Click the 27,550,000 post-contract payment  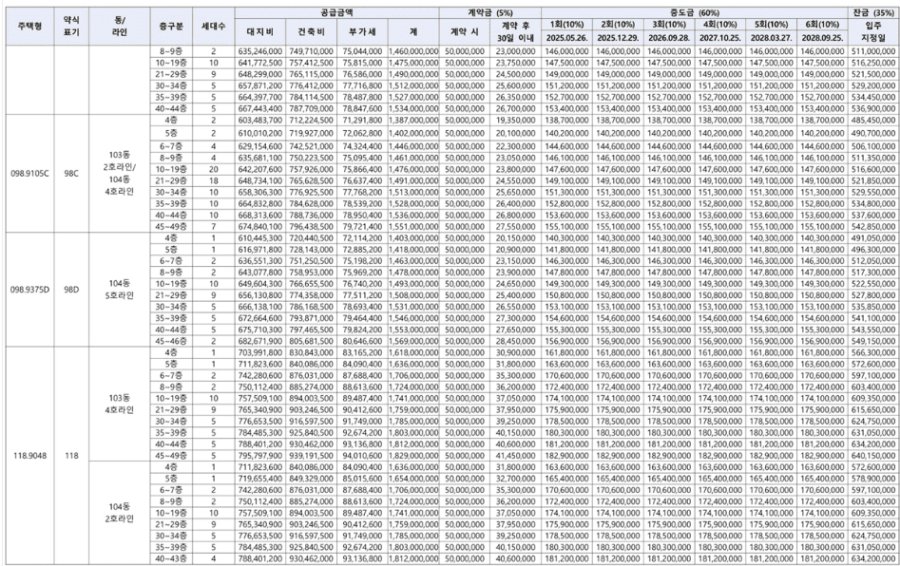[x=515, y=227]
